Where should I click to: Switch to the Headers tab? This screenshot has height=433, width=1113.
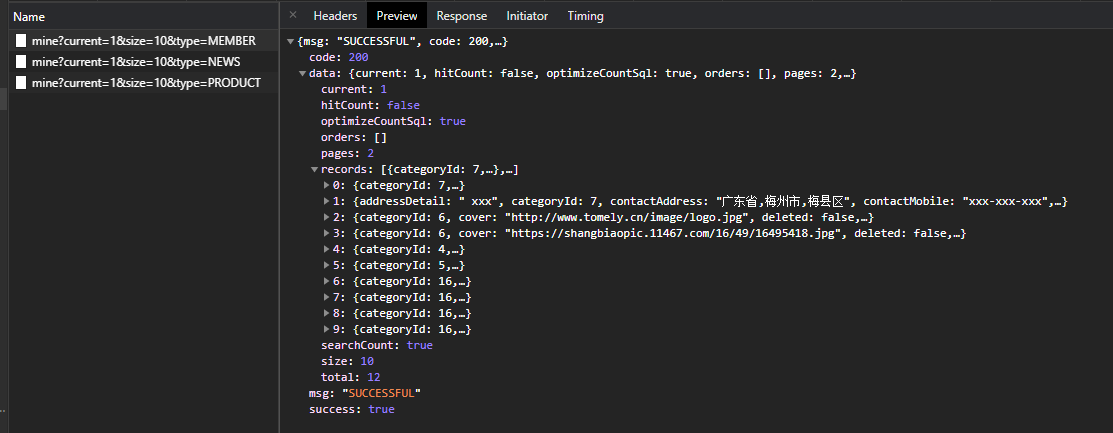click(x=335, y=16)
